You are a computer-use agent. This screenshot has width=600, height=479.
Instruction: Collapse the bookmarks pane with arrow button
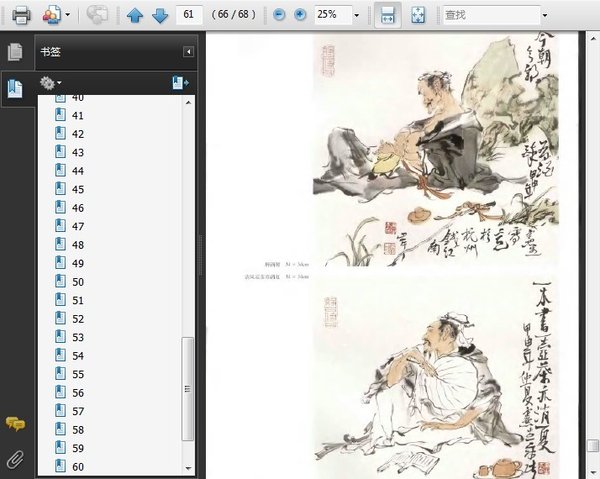(x=188, y=52)
